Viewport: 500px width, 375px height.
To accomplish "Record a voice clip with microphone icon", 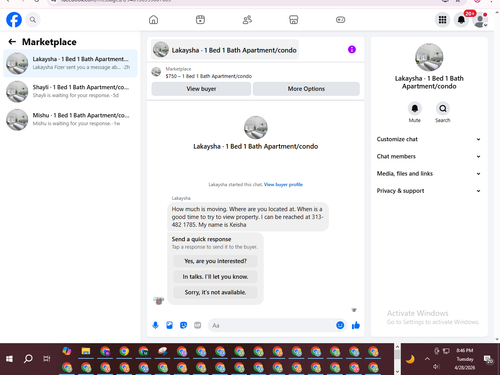I will coord(155,325).
